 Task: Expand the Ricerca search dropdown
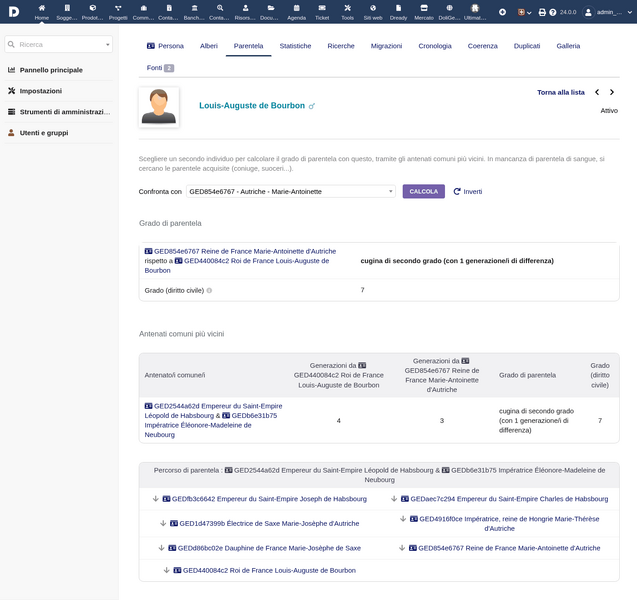(108, 44)
